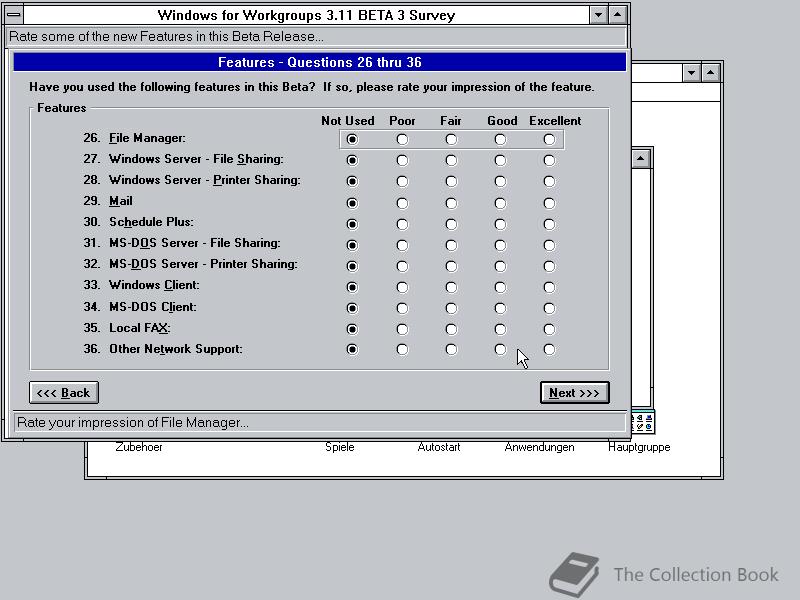Click the Hauptgruppe group icon
This screenshot has width=800, height=600.
(643, 422)
